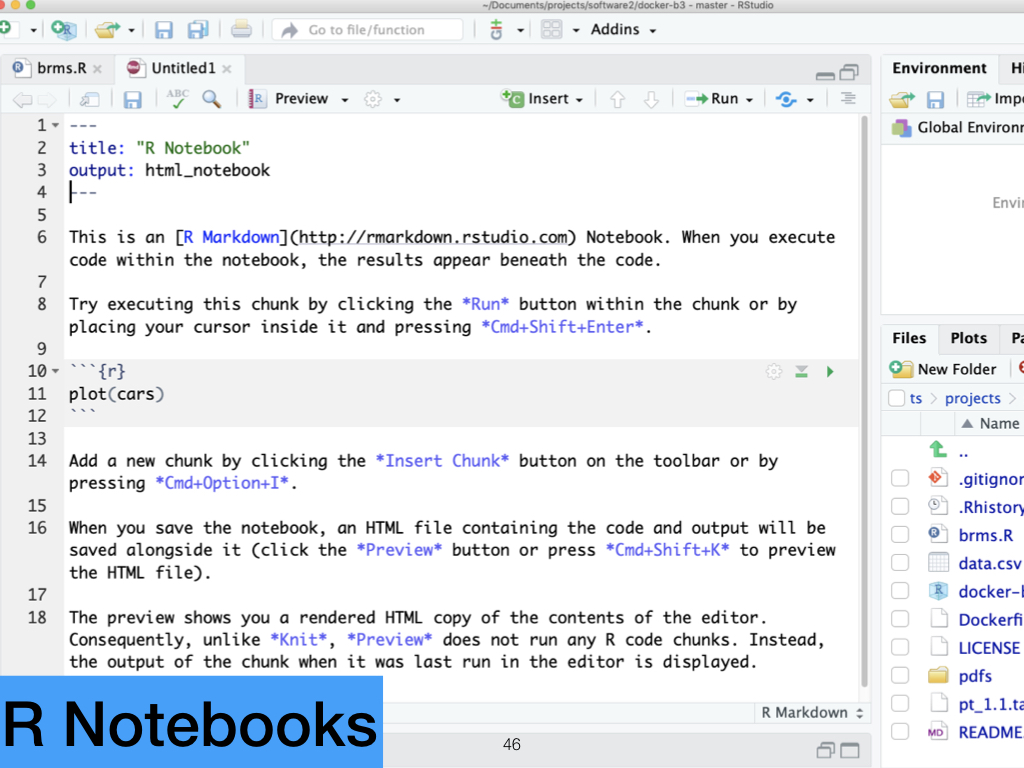Expand the Insert chunk dropdown
Screen dimensions: 1024x768
579,100
